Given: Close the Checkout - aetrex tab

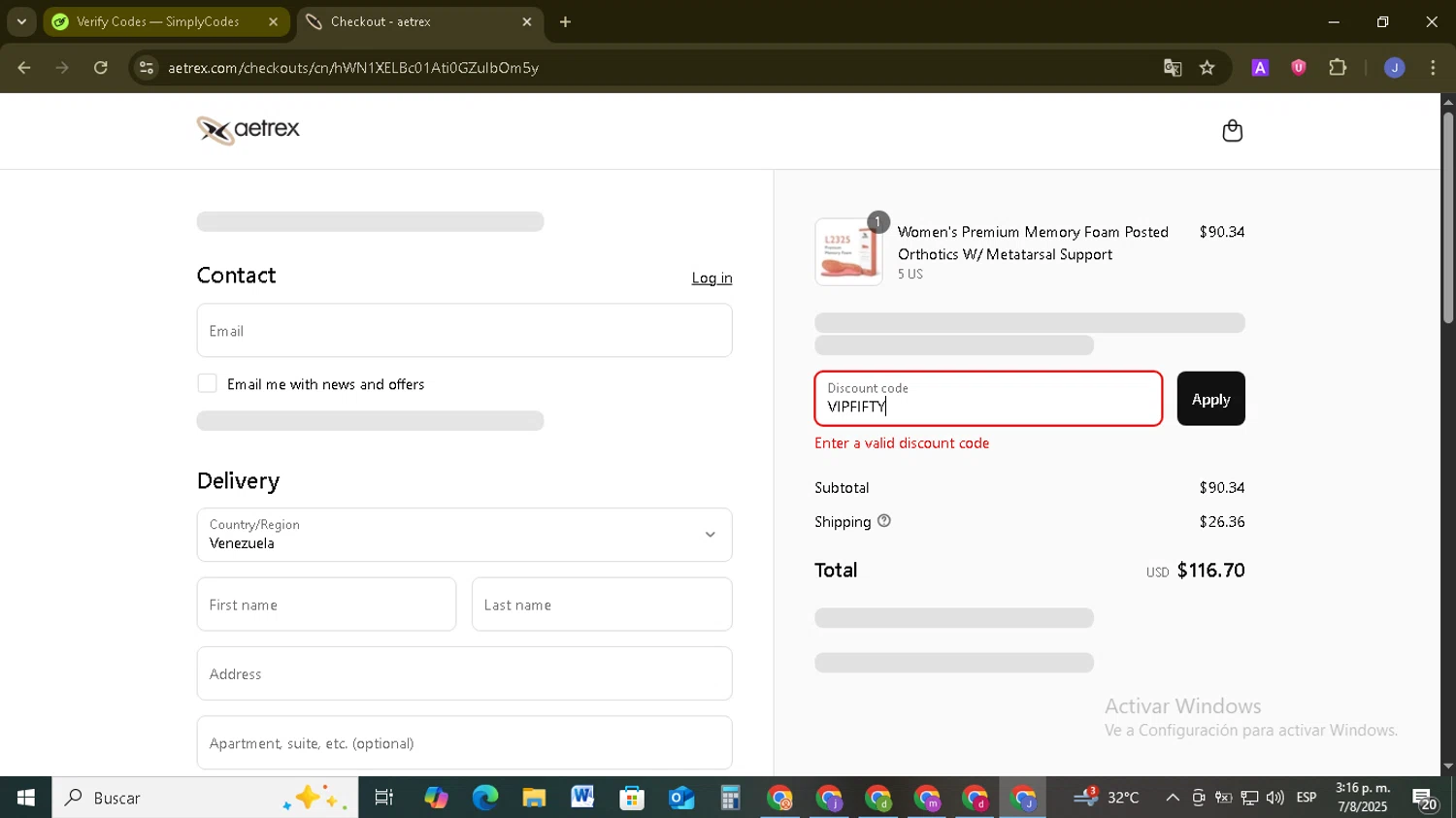Looking at the screenshot, I should coord(527,21).
